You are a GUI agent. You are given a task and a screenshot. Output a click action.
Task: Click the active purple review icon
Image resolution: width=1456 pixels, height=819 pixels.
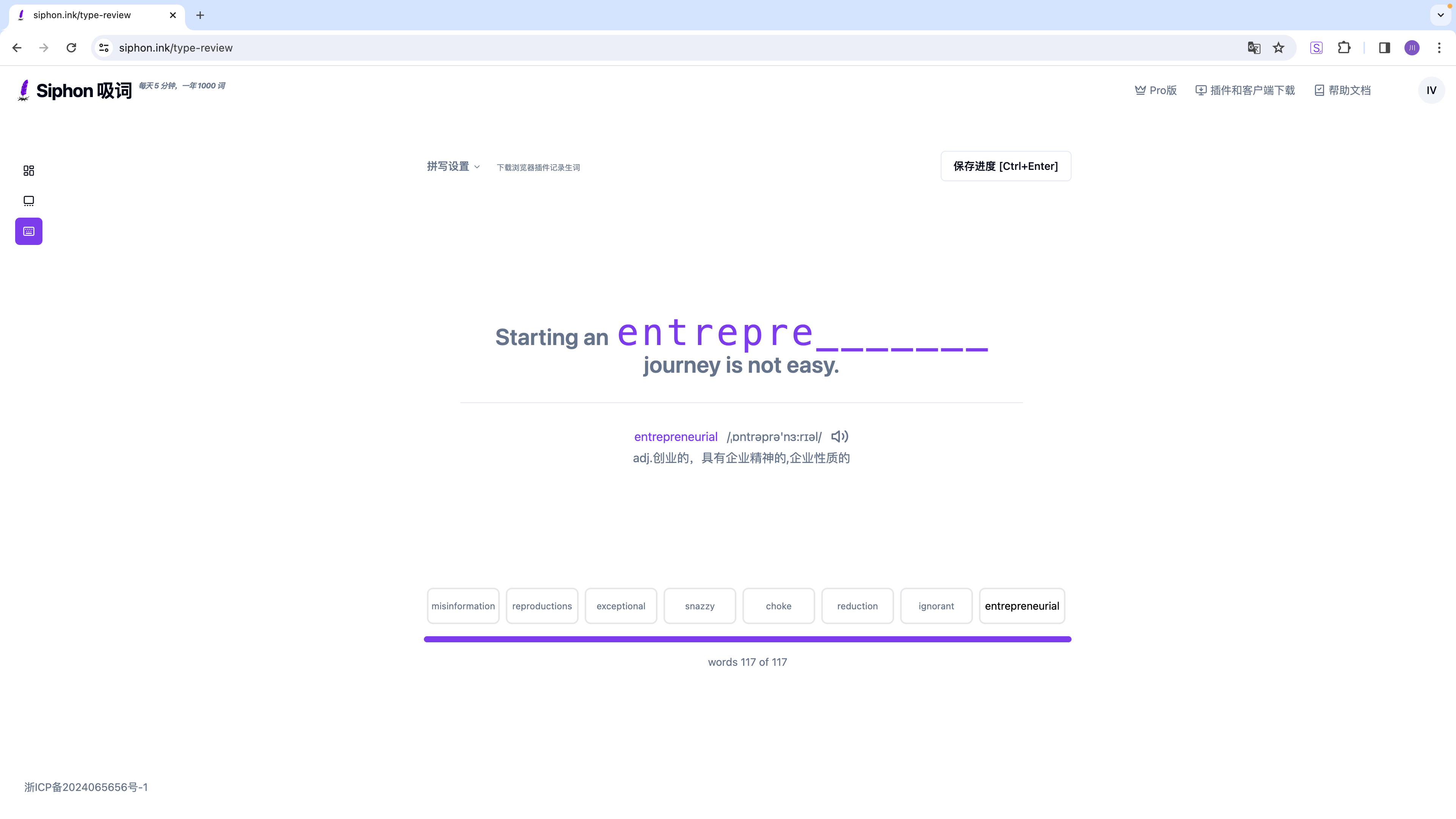point(29,231)
